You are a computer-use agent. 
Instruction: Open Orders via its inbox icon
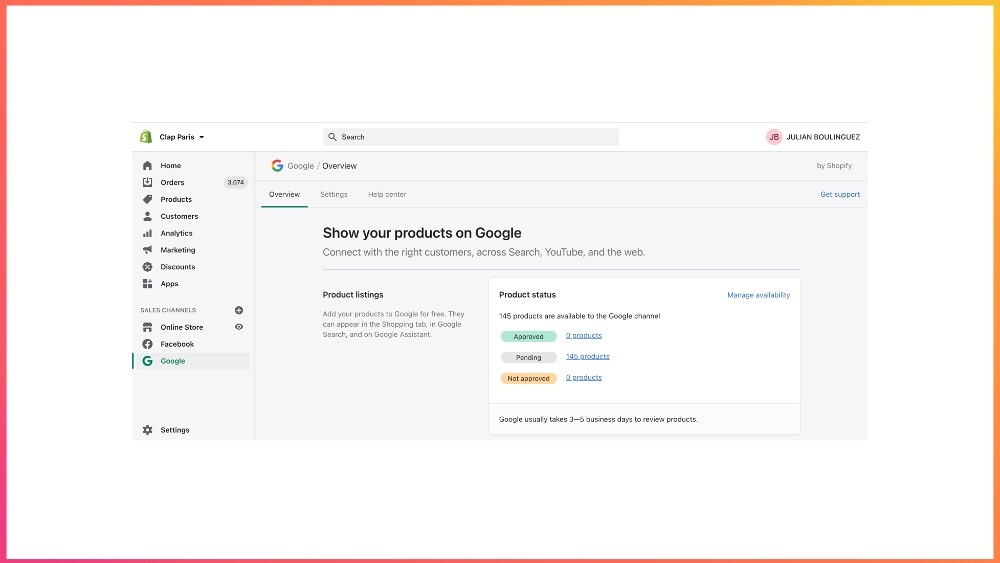[x=148, y=183]
